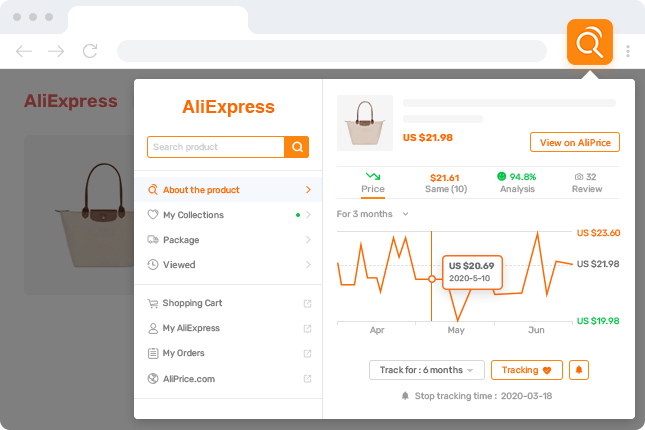The height and width of the screenshot is (430, 645).
Task: Reload the page with the refresh icon
Action: coord(90,51)
